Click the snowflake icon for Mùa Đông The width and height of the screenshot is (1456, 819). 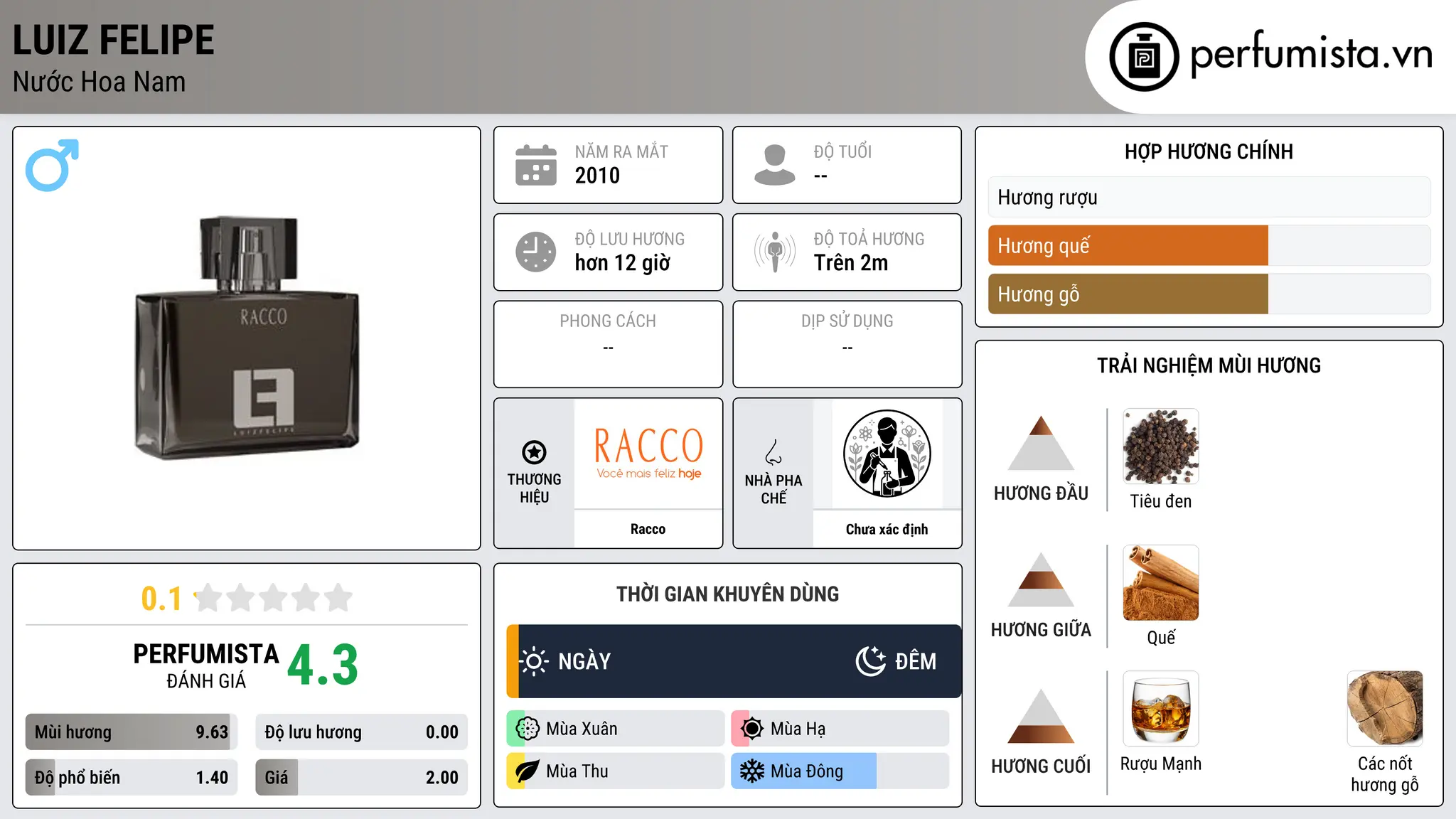point(752,771)
